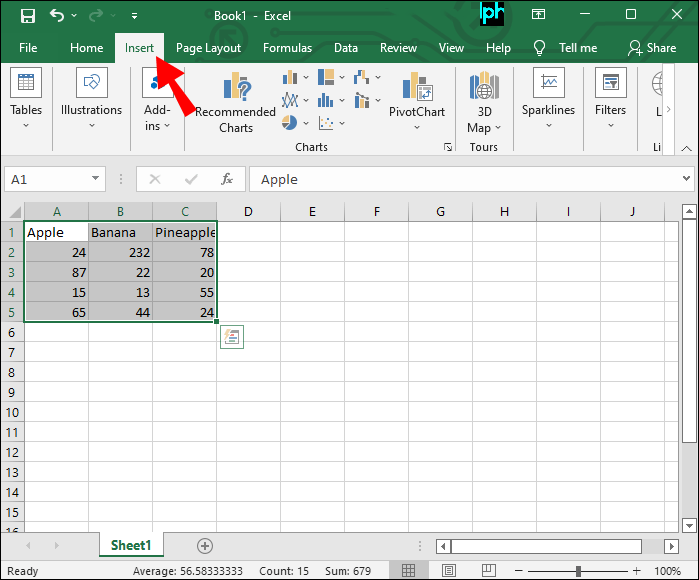Image resolution: width=699 pixels, height=580 pixels.
Task: Expand the Tables dropdown
Action: (26, 102)
